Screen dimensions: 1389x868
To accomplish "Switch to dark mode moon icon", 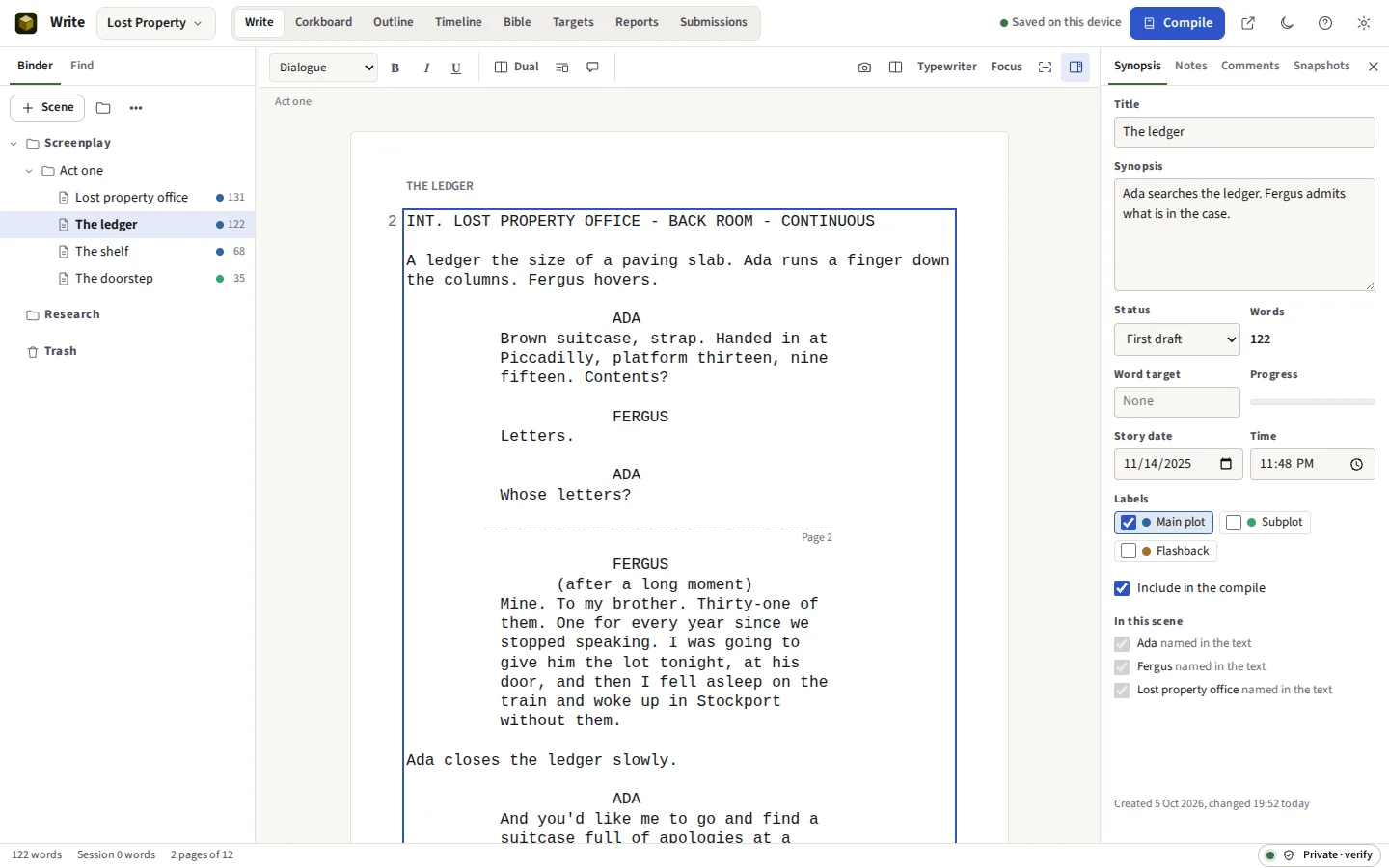I will pyautogui.click(x=1287, y=23).
